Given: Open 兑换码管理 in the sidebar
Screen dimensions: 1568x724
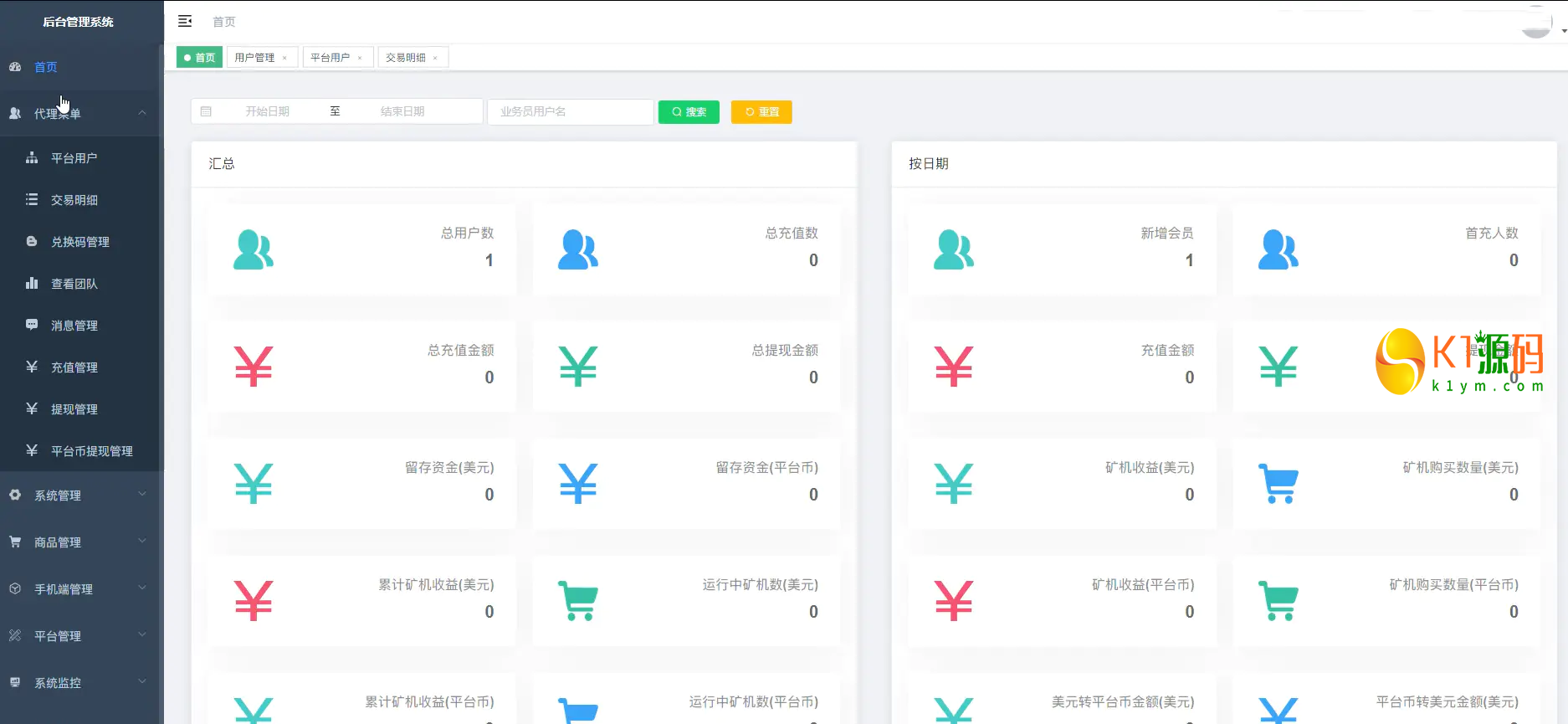Looking at the screenshot, I should coord(79,242).
